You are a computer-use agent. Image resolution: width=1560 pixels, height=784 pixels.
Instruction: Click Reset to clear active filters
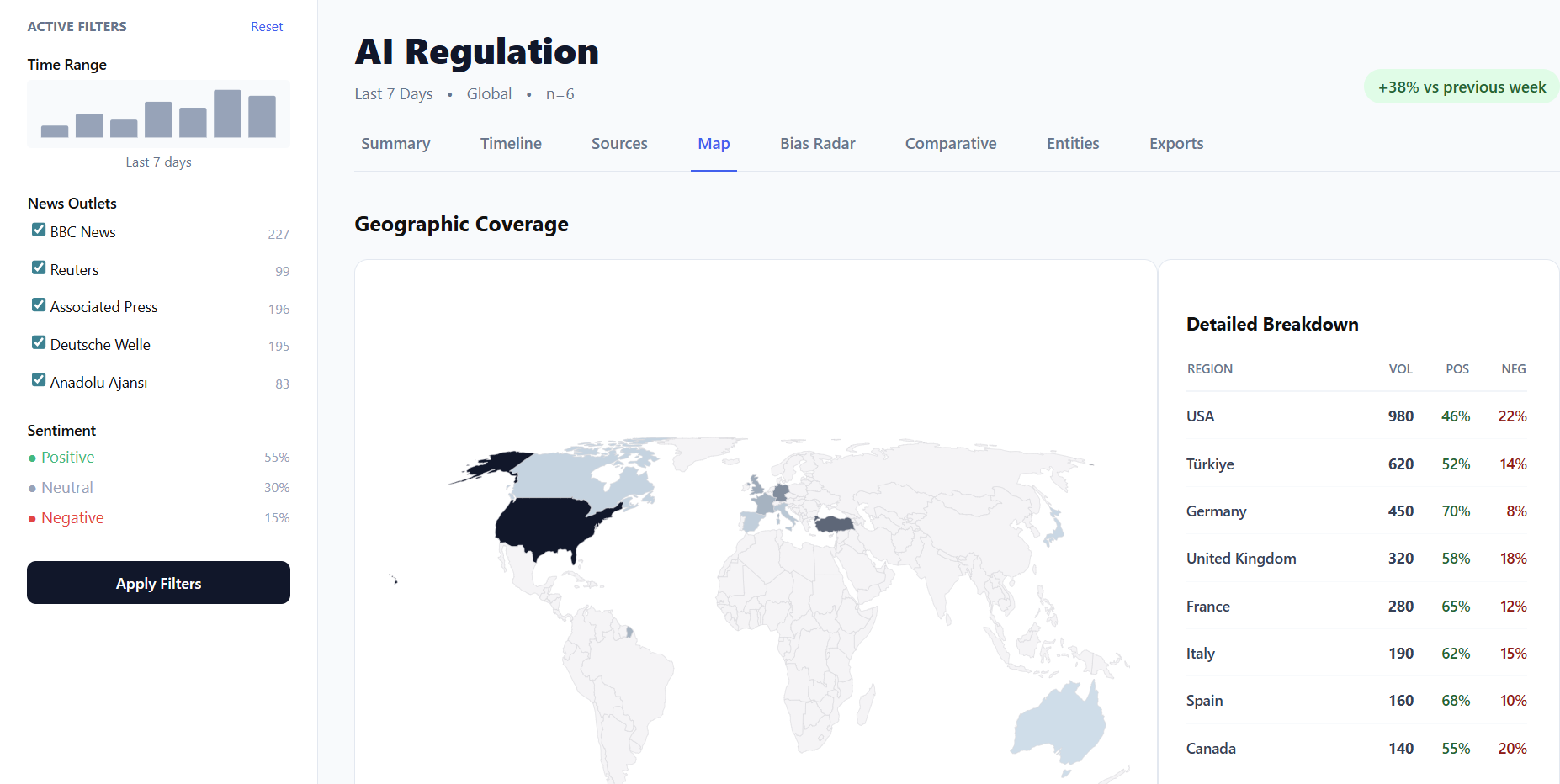click(266, 26)
